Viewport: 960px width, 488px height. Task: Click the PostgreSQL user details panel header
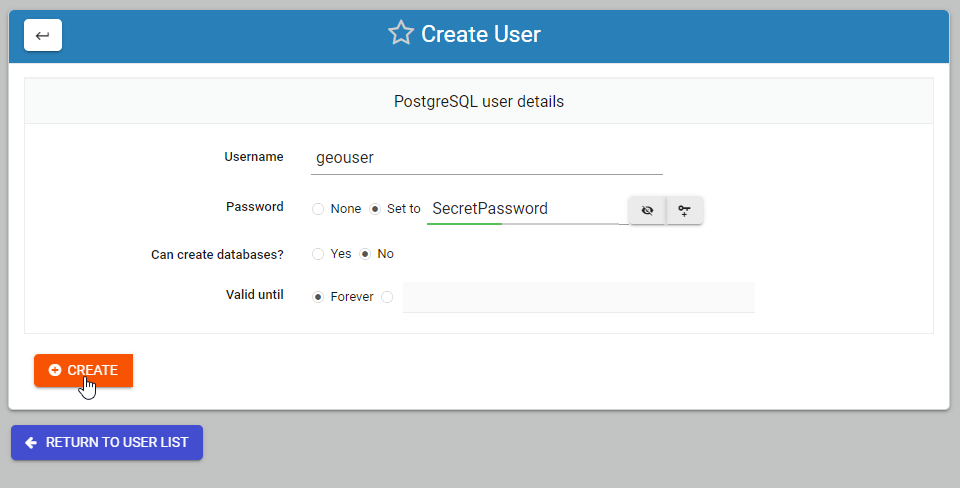(x=479, y=102)
